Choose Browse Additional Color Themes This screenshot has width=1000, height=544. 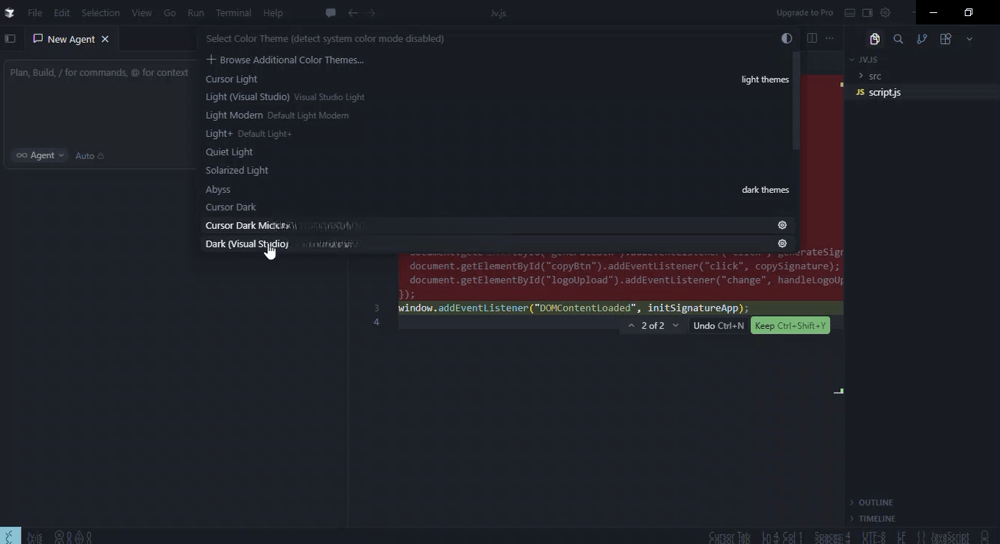coord(499,60)
